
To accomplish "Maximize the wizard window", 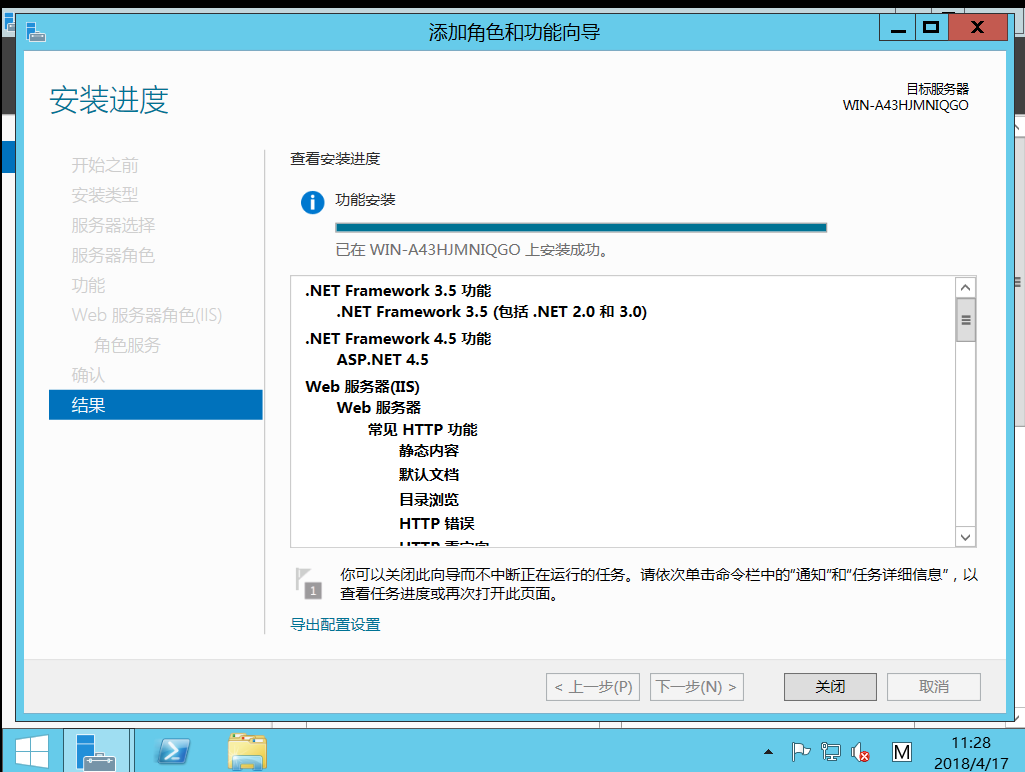I will point(931,28).
